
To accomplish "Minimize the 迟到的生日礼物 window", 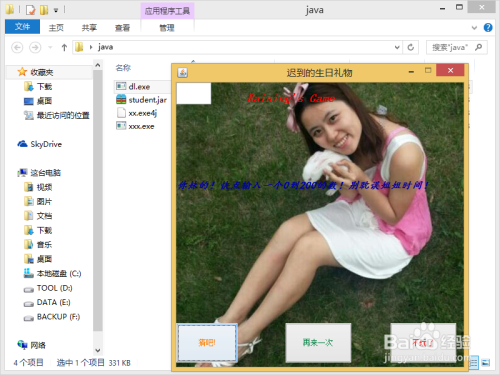I will (411, 71).
